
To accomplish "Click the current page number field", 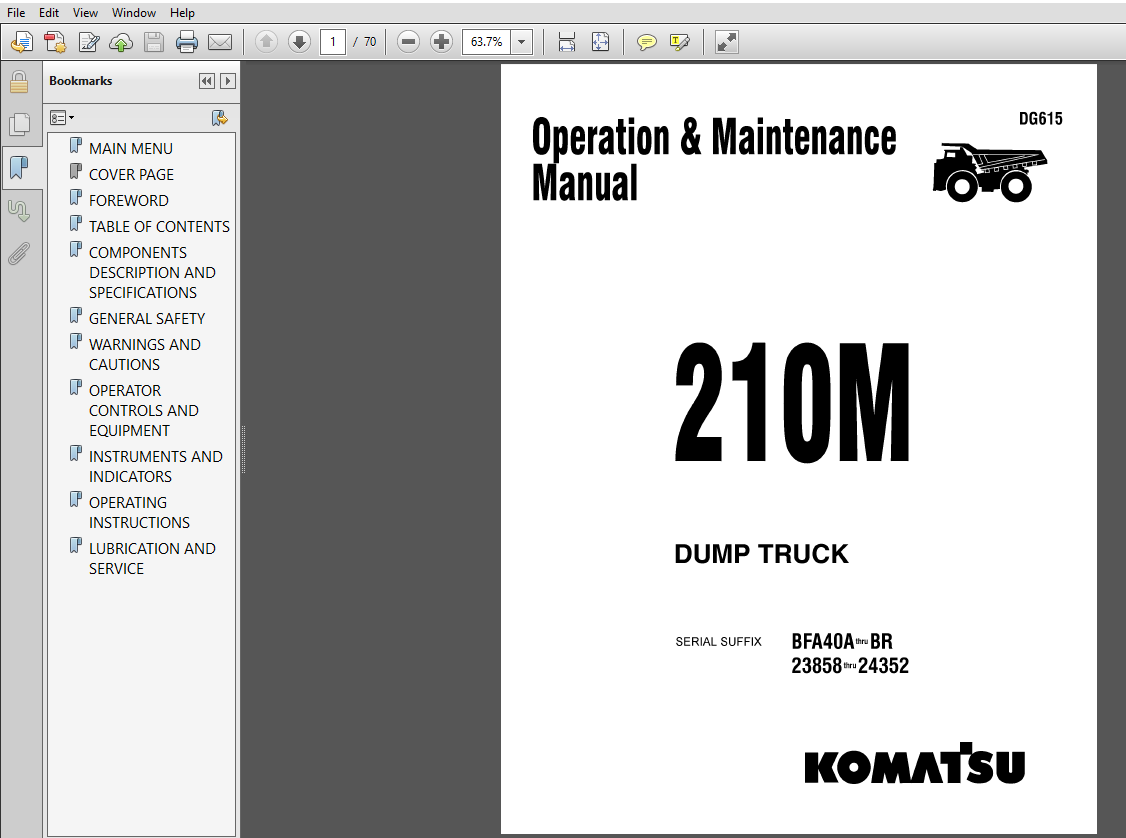I will [x=332, y=42].
